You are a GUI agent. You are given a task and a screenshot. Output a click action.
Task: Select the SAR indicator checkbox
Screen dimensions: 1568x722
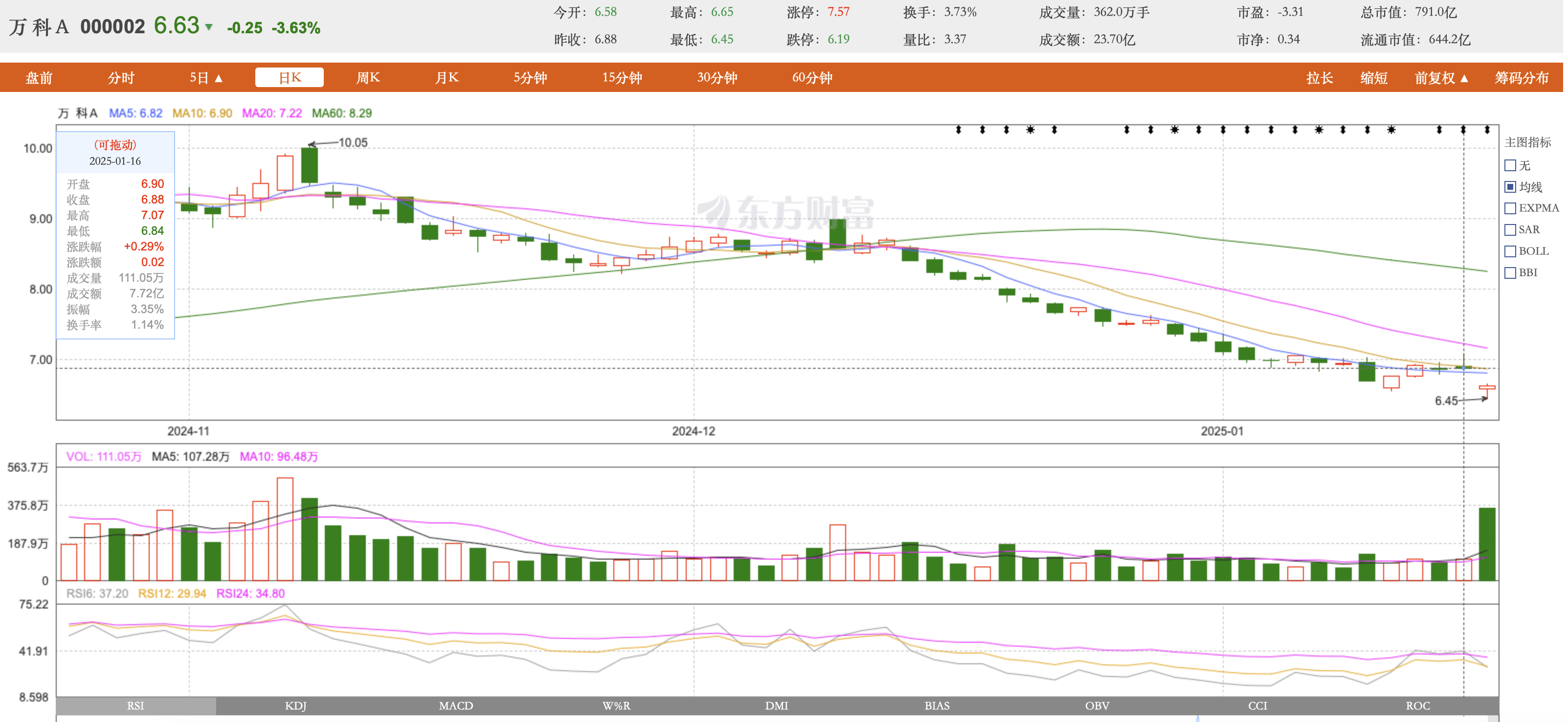pos(1510,229)
